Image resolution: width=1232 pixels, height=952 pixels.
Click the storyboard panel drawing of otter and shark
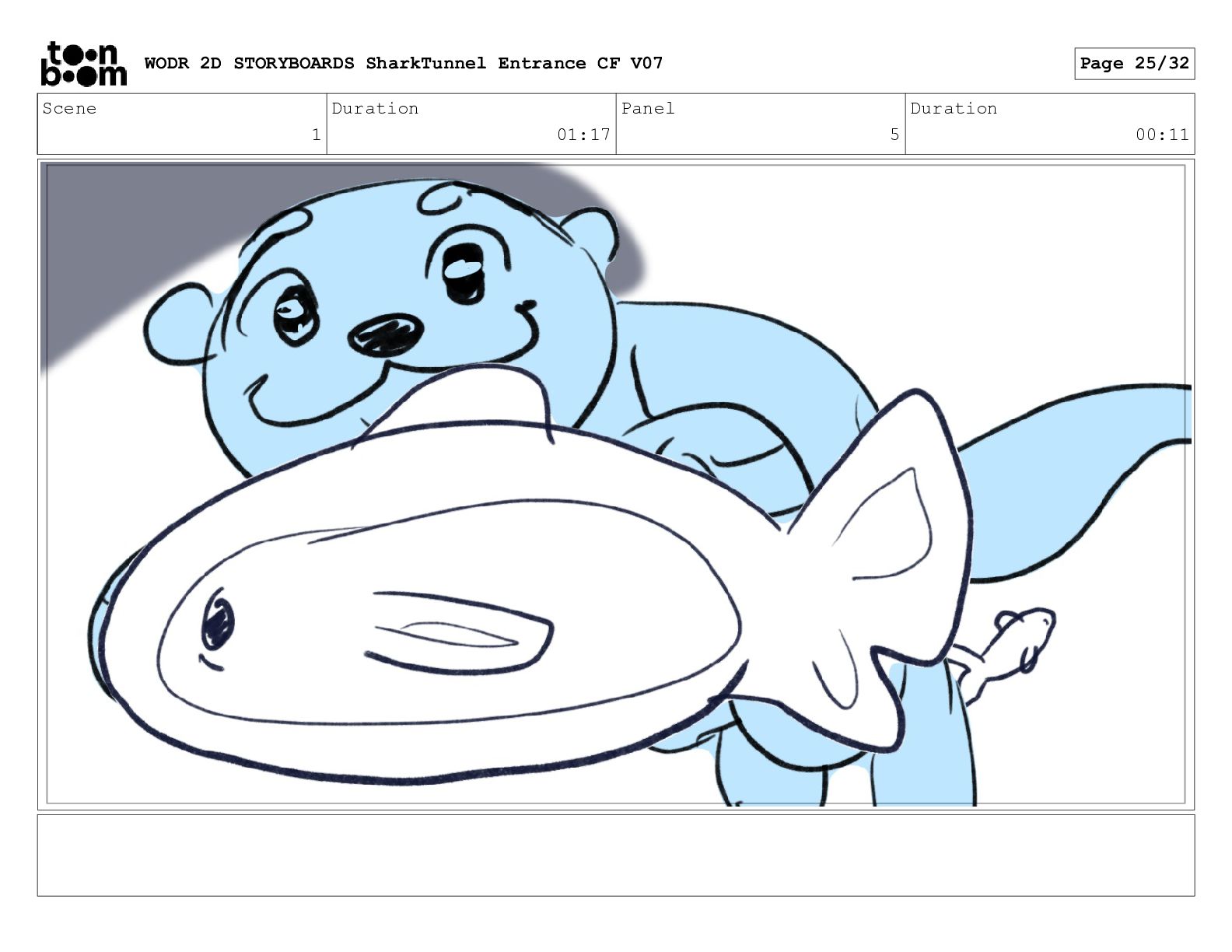pyautogui.click(x=616, y=484)
